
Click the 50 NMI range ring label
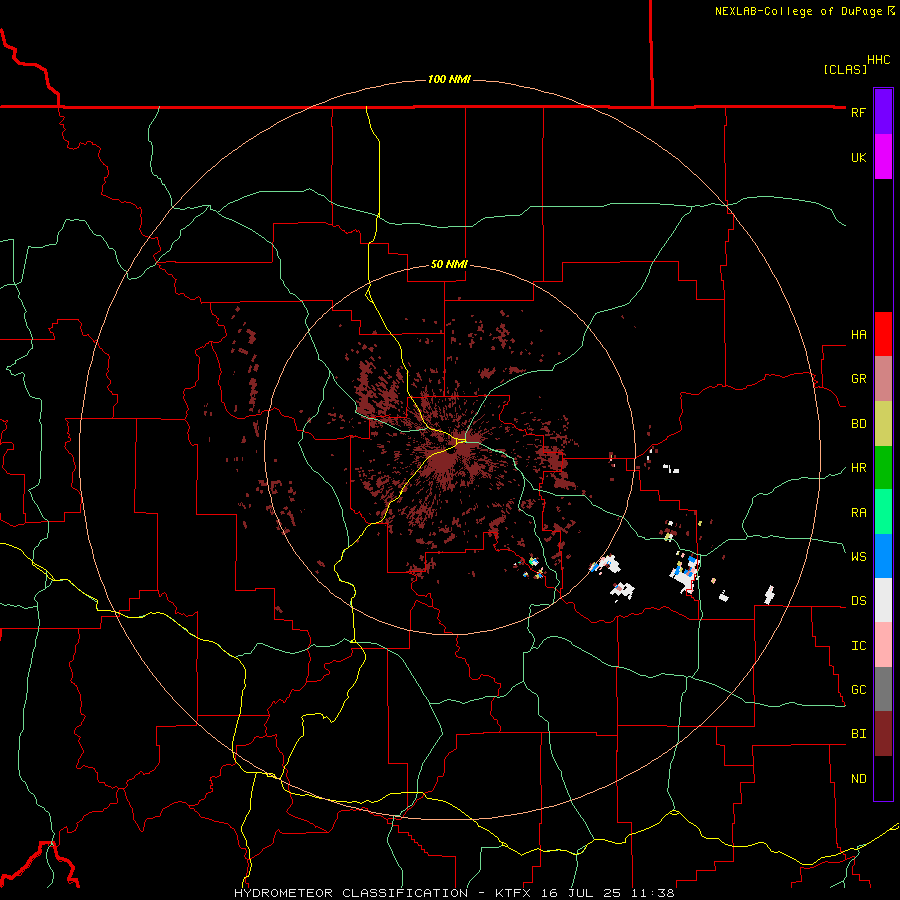(x=449, y=264)
